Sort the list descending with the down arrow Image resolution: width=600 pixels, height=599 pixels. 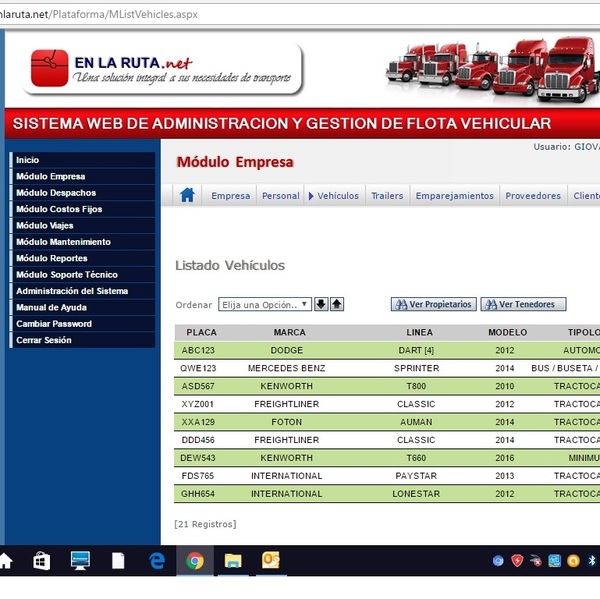[x=321, y=304]
